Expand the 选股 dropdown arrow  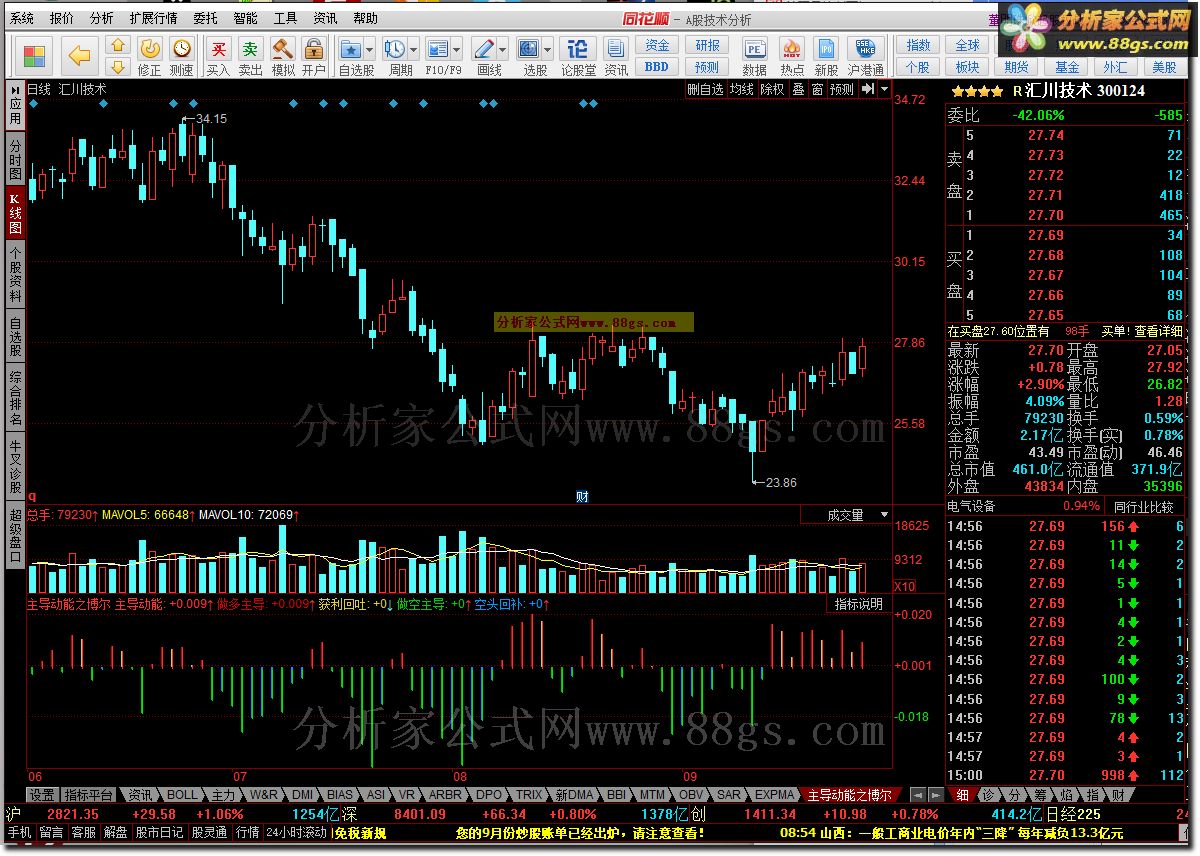coord(549,48)
